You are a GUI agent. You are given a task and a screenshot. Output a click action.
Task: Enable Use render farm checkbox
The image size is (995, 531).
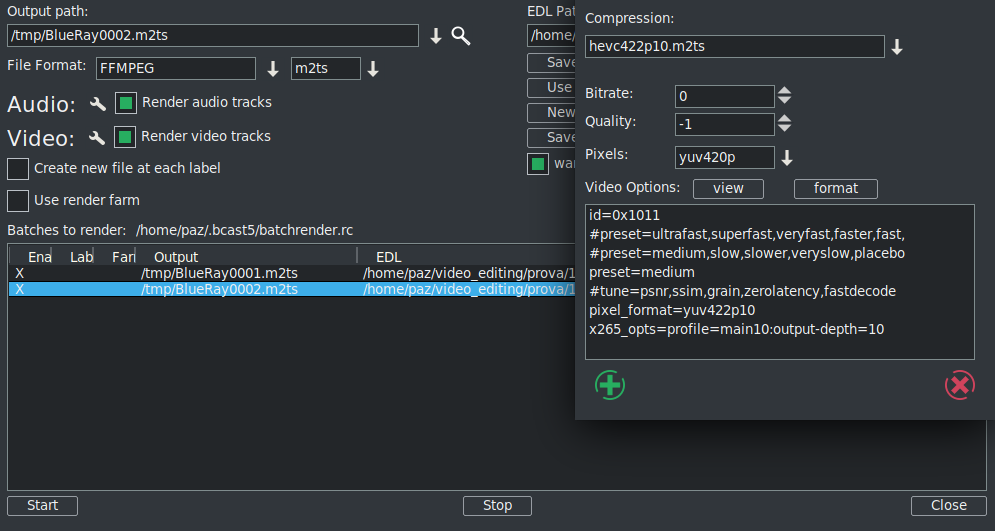tap(18, 201)
